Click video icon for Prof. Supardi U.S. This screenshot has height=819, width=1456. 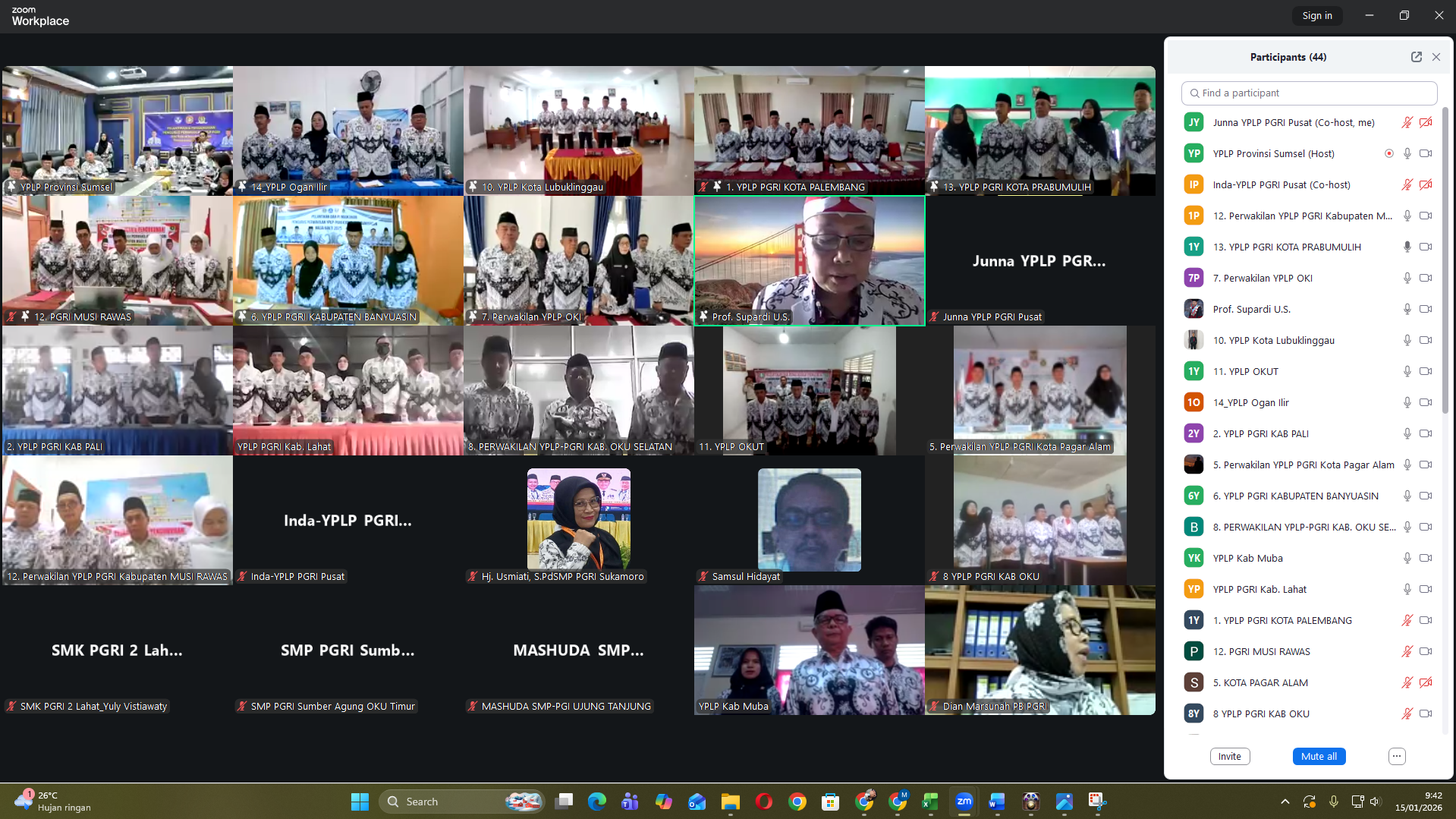pos(1426,310)
